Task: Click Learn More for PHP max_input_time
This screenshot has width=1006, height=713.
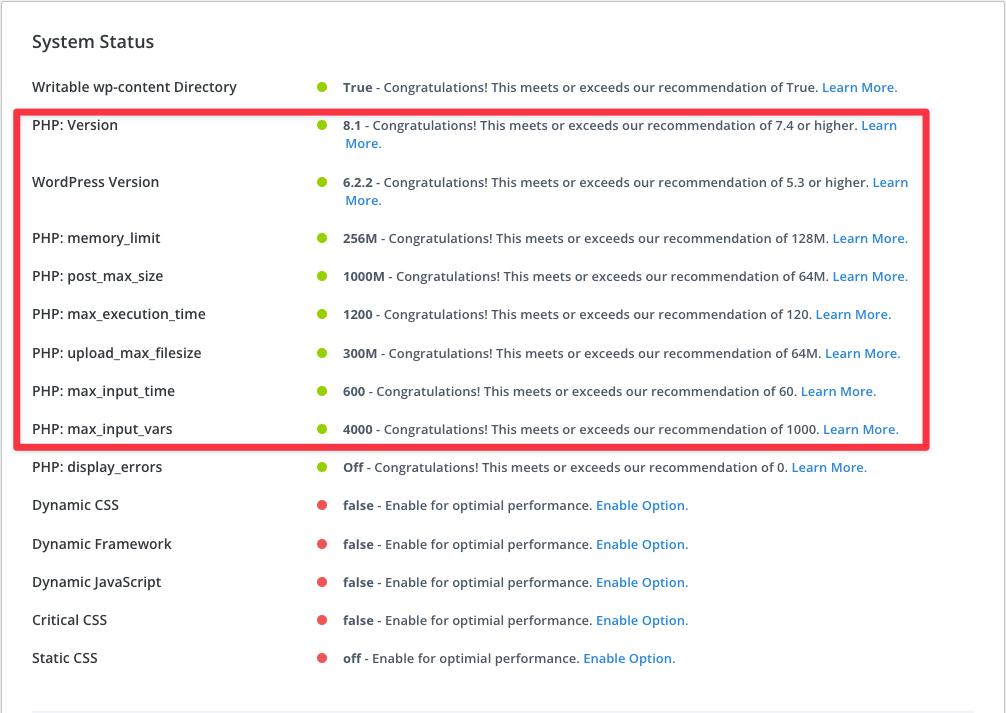Action: click(x=838, y=392)
